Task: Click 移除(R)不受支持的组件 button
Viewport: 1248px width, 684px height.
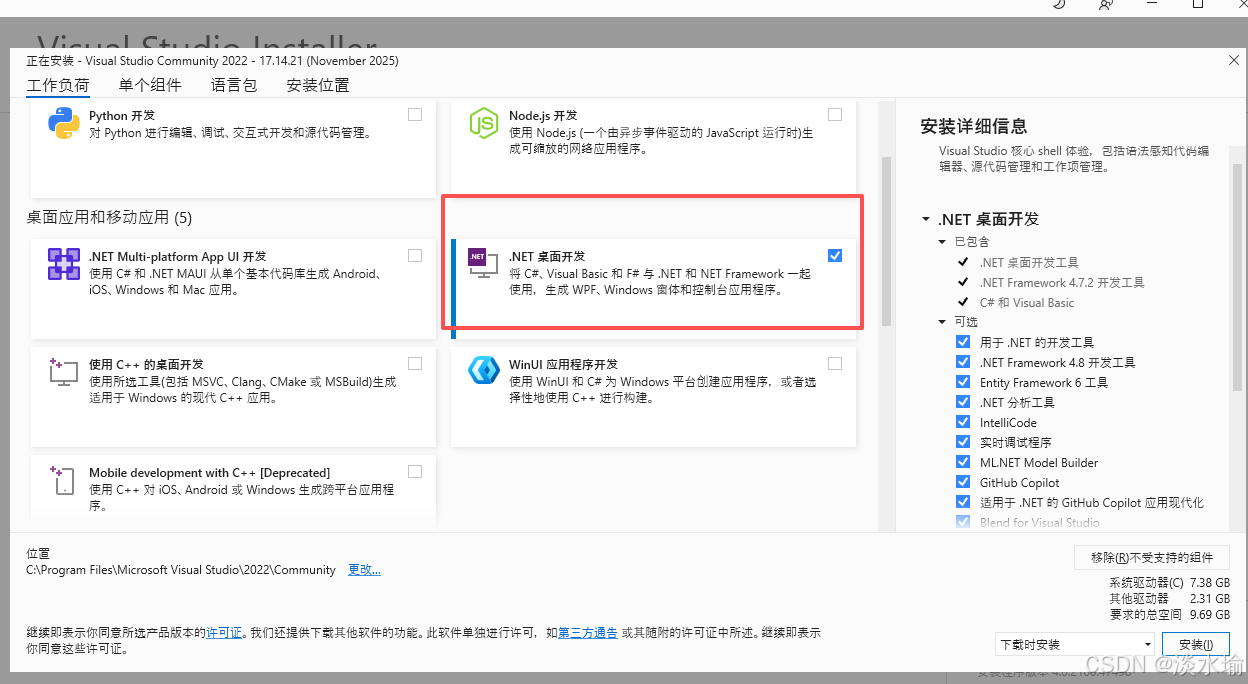Action: pyautogui.click(x=1152, y=558)
